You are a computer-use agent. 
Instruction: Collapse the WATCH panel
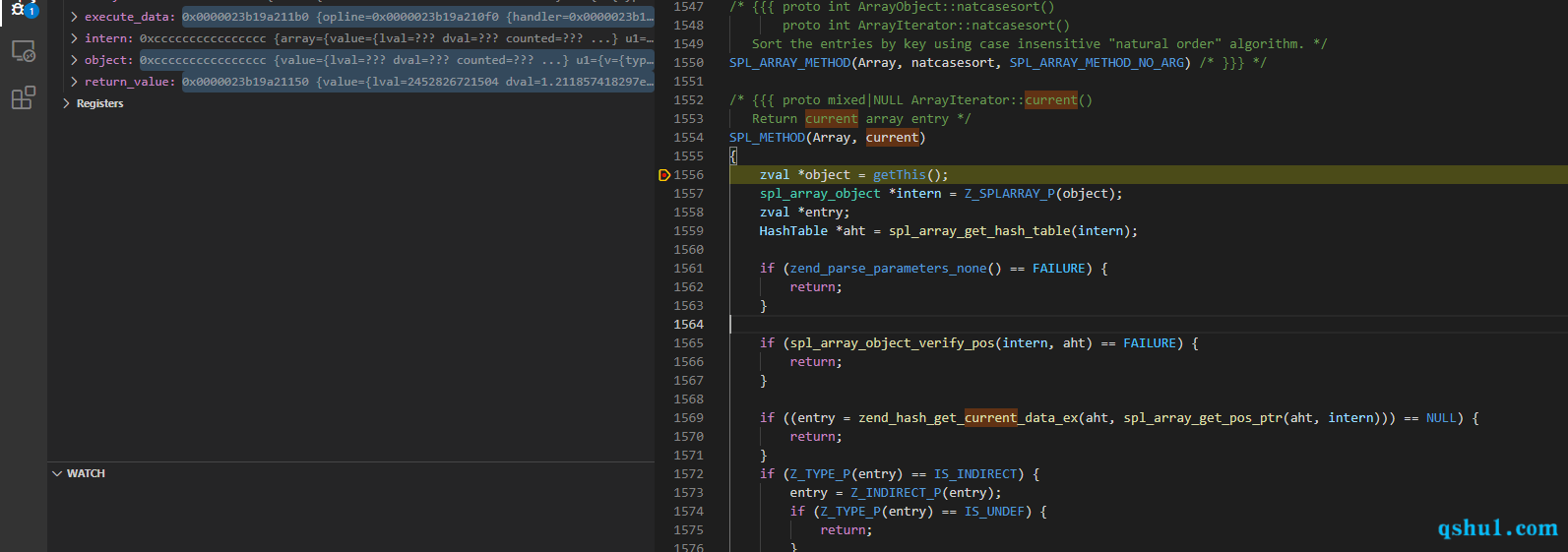(57, 473)
